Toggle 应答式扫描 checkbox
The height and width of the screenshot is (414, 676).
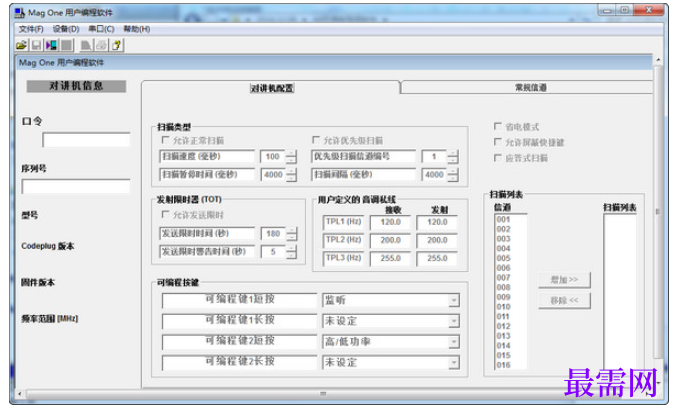[498, 157]
